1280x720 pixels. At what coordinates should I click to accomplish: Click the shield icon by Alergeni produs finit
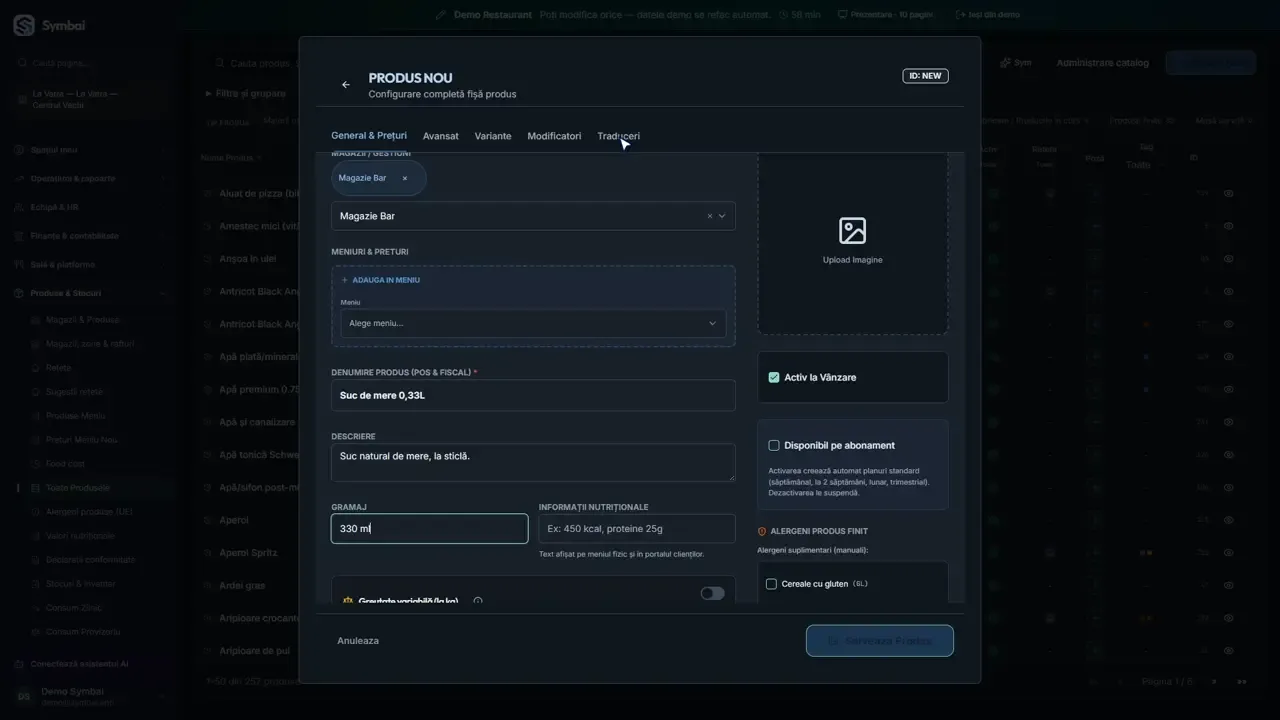(x=762, y=532)
